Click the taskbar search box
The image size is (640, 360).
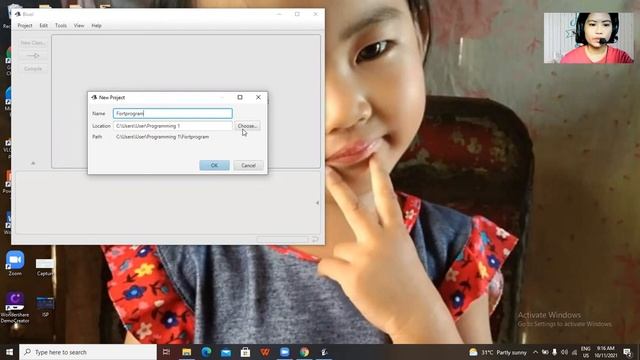(x=88, y=352)
